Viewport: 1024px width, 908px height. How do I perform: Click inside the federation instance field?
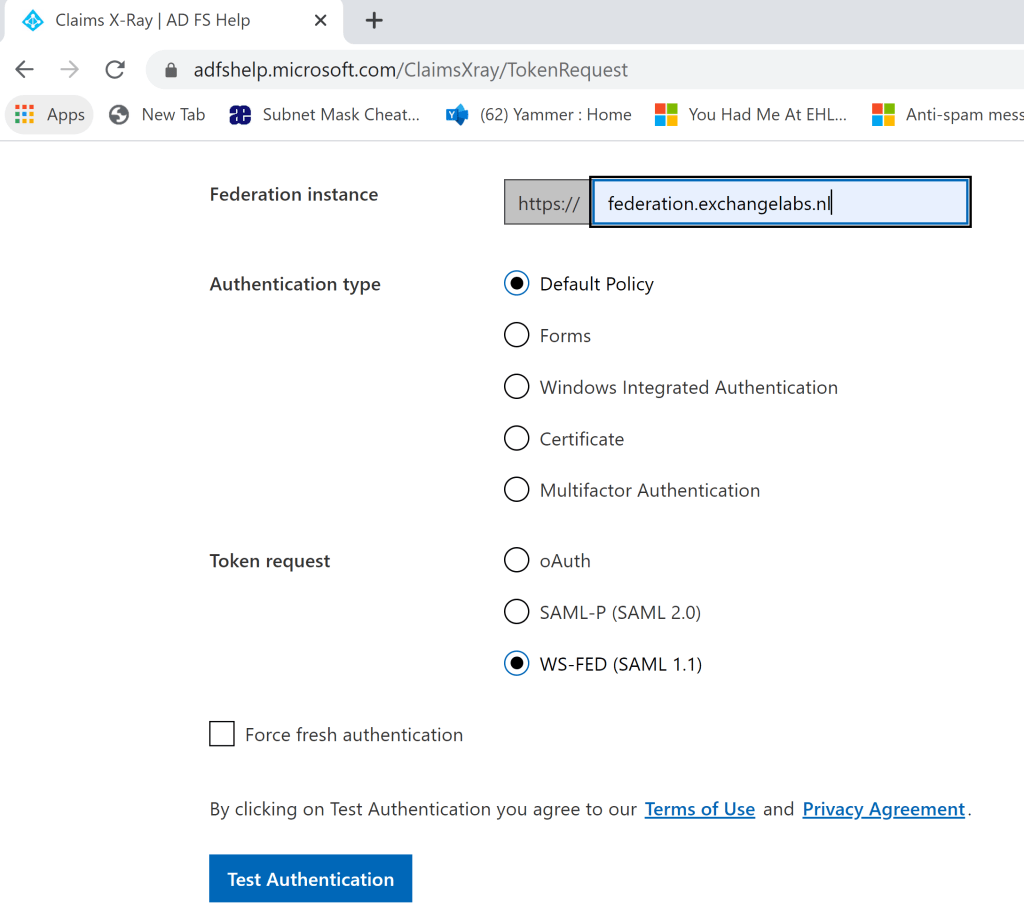[x=780, y=202]
